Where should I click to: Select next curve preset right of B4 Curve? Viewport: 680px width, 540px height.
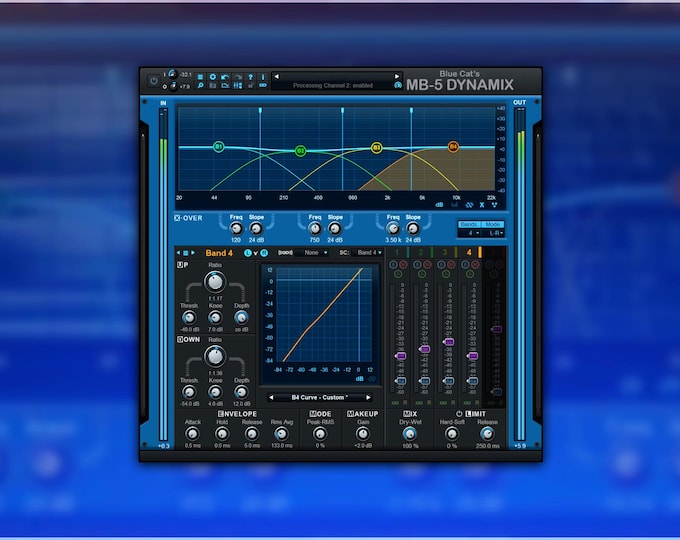(368, 397)
